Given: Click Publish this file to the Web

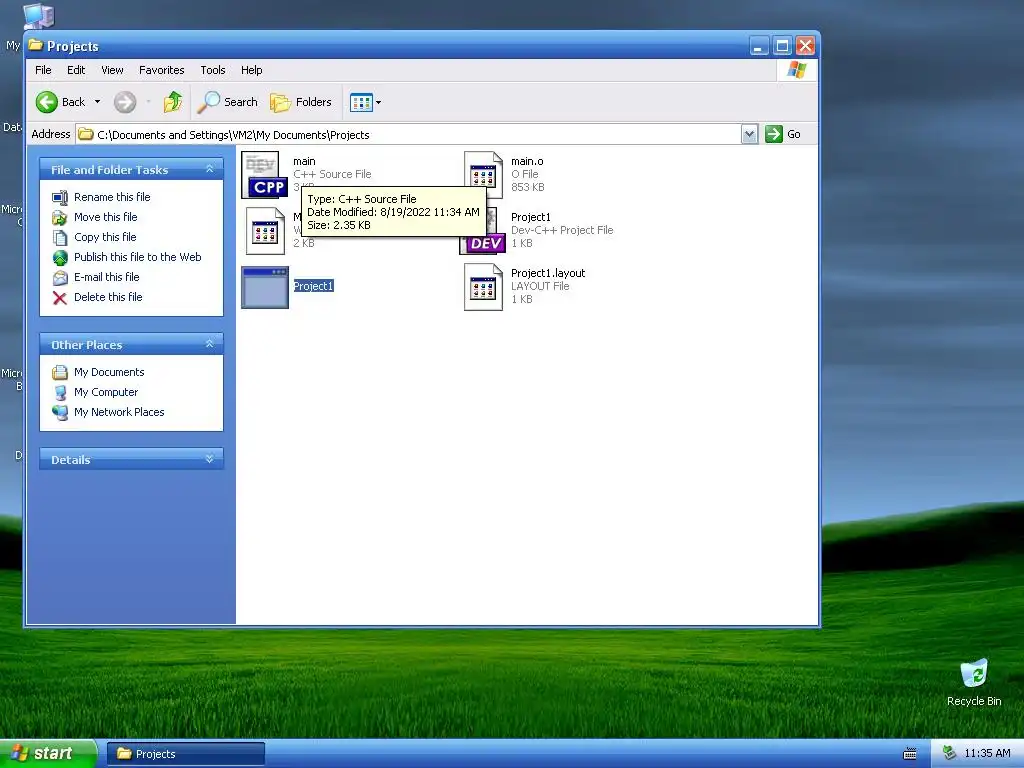Looking at the screenshot, I should pos(137,257).
